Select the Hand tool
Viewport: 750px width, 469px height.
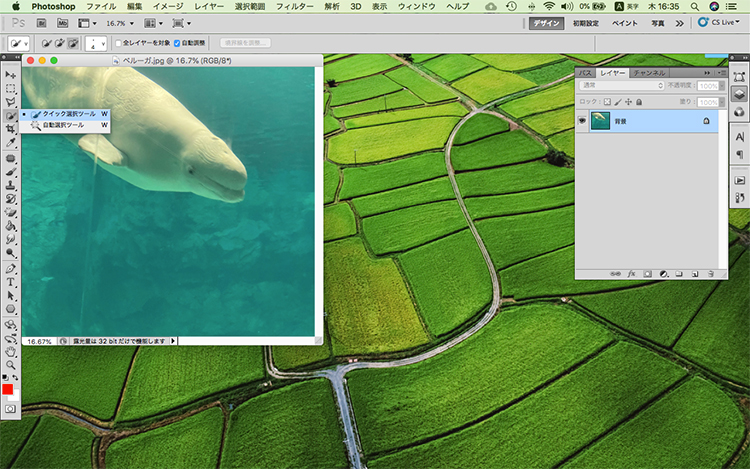(x=11, y=351)
